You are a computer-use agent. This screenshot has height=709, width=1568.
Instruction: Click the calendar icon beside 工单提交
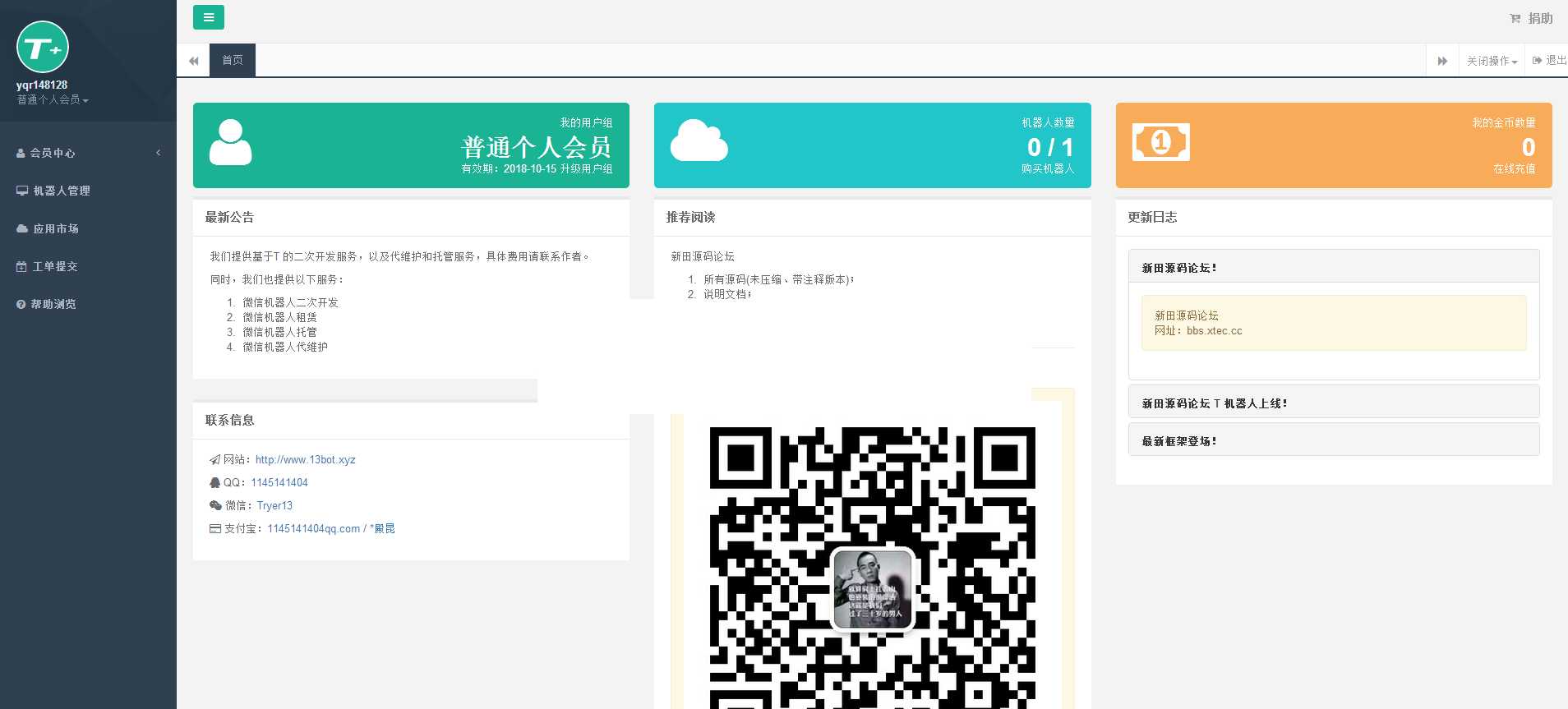(x=21, y=267)
